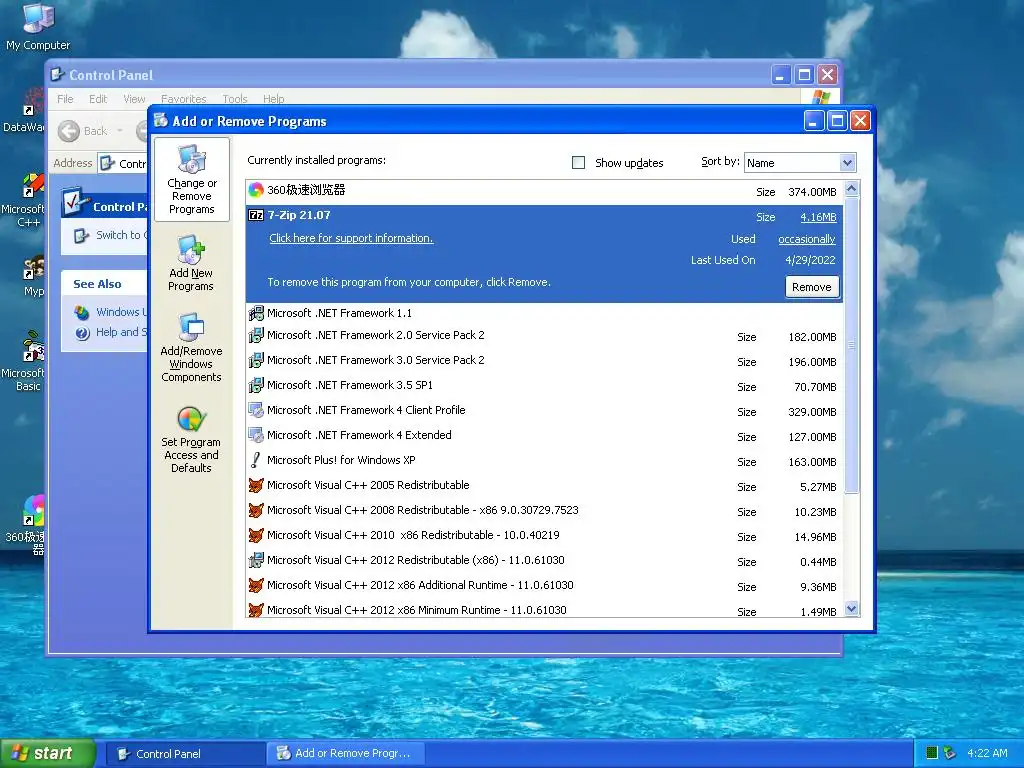This screenshot has height=768, width=1024.
Task: Click icon of Microsoft .NET Framework 1.1
Action: pos(256,313)
